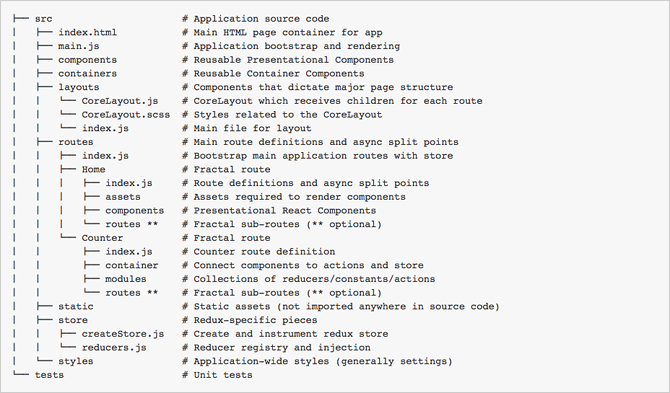670x393 pixels.
Task: Click the modules entry under Counter
Action: 126,279
